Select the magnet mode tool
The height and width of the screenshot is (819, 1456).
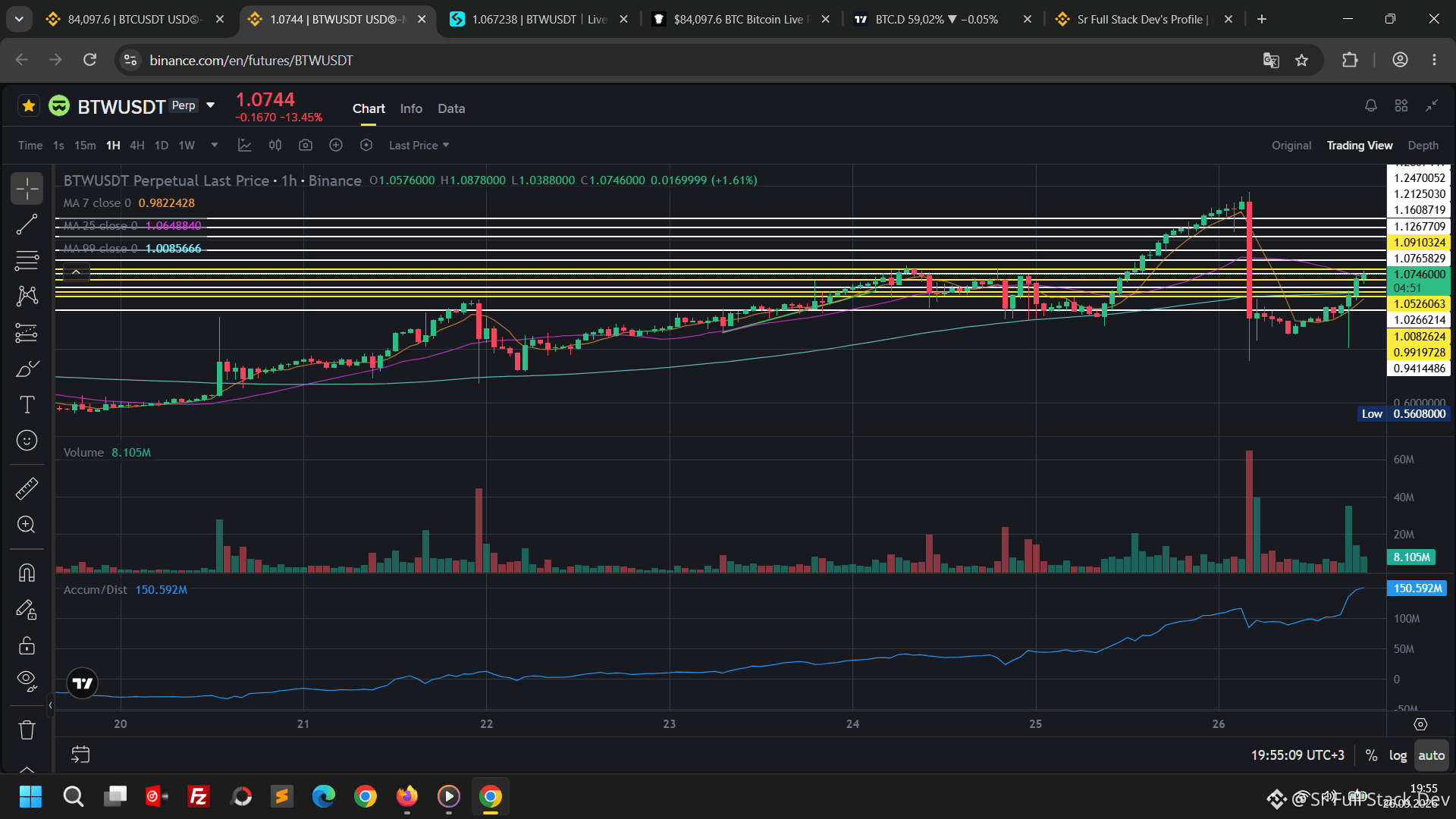coord(27,573)
